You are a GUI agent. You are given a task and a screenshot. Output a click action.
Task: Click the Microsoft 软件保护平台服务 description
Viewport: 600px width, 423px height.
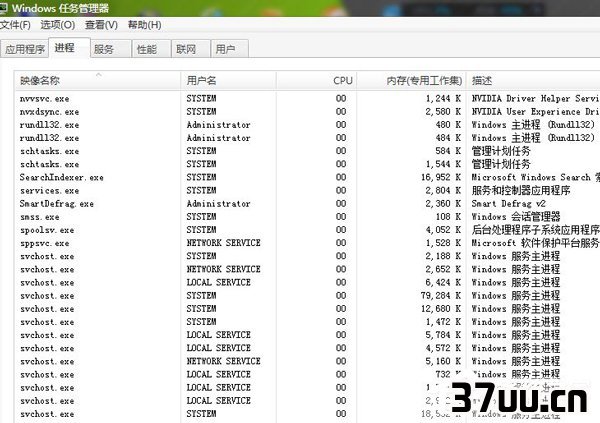pyautogui.click(x=535, y=243)
